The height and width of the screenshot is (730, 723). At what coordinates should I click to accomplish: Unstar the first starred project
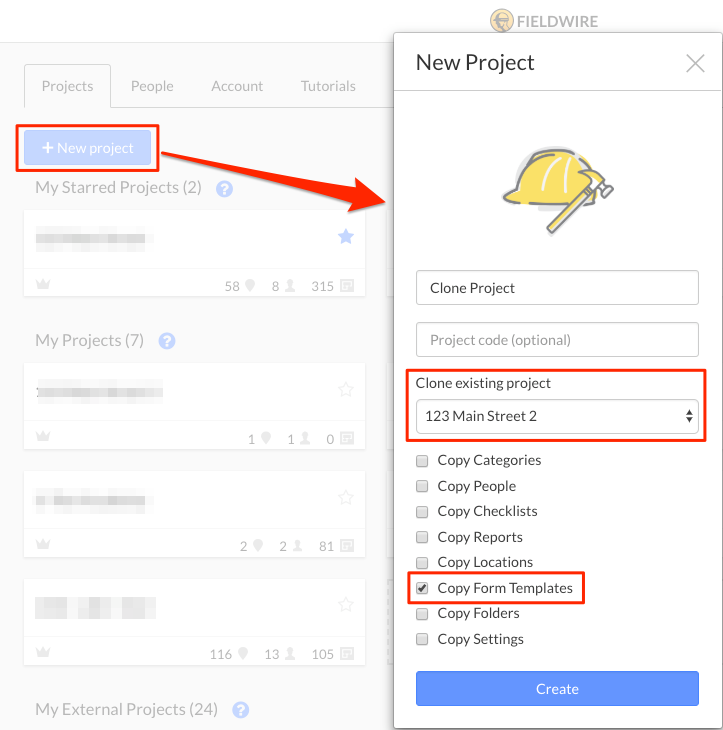(345, 237)
